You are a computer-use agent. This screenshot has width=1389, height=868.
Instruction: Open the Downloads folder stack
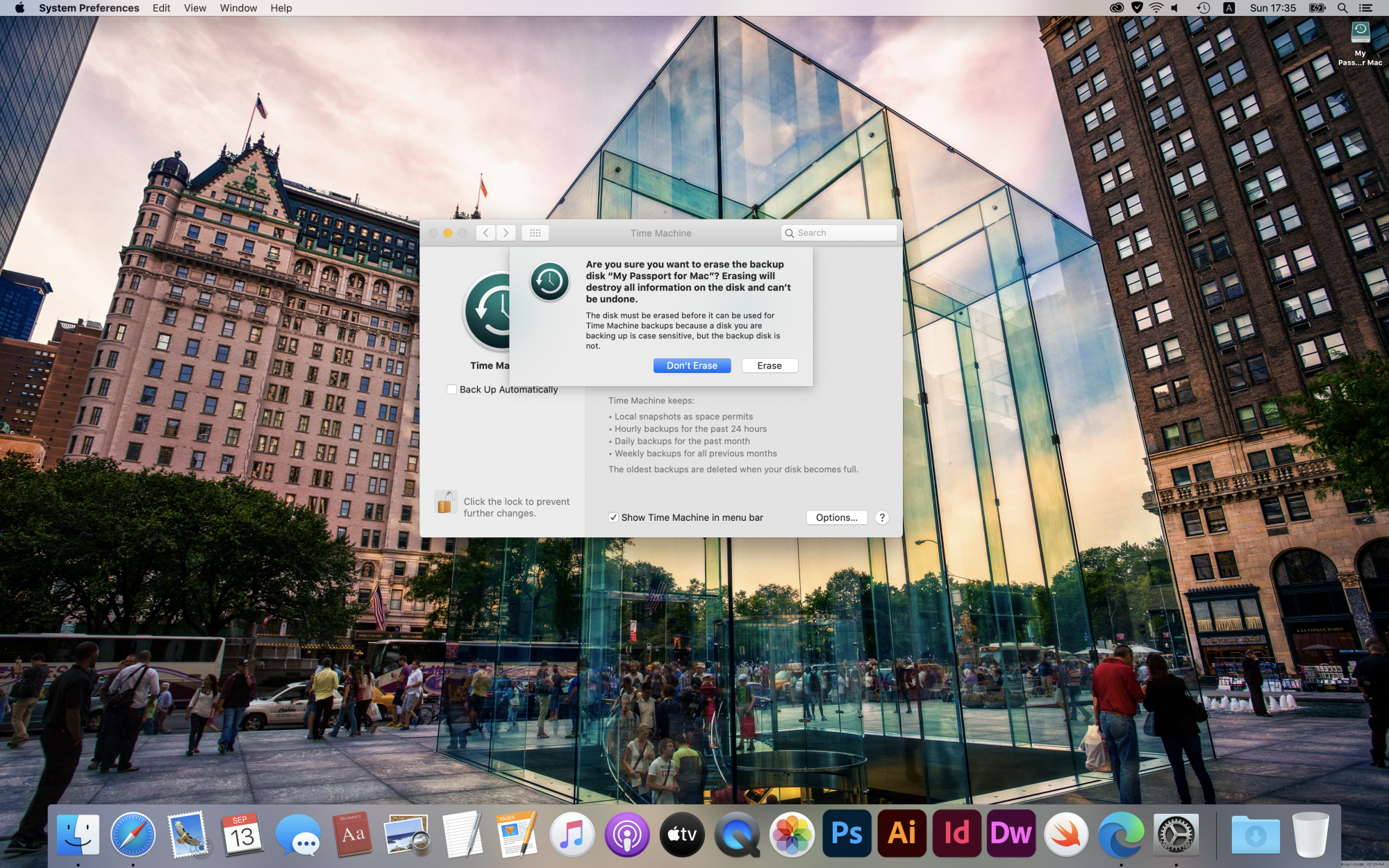tap(1255, 834)
